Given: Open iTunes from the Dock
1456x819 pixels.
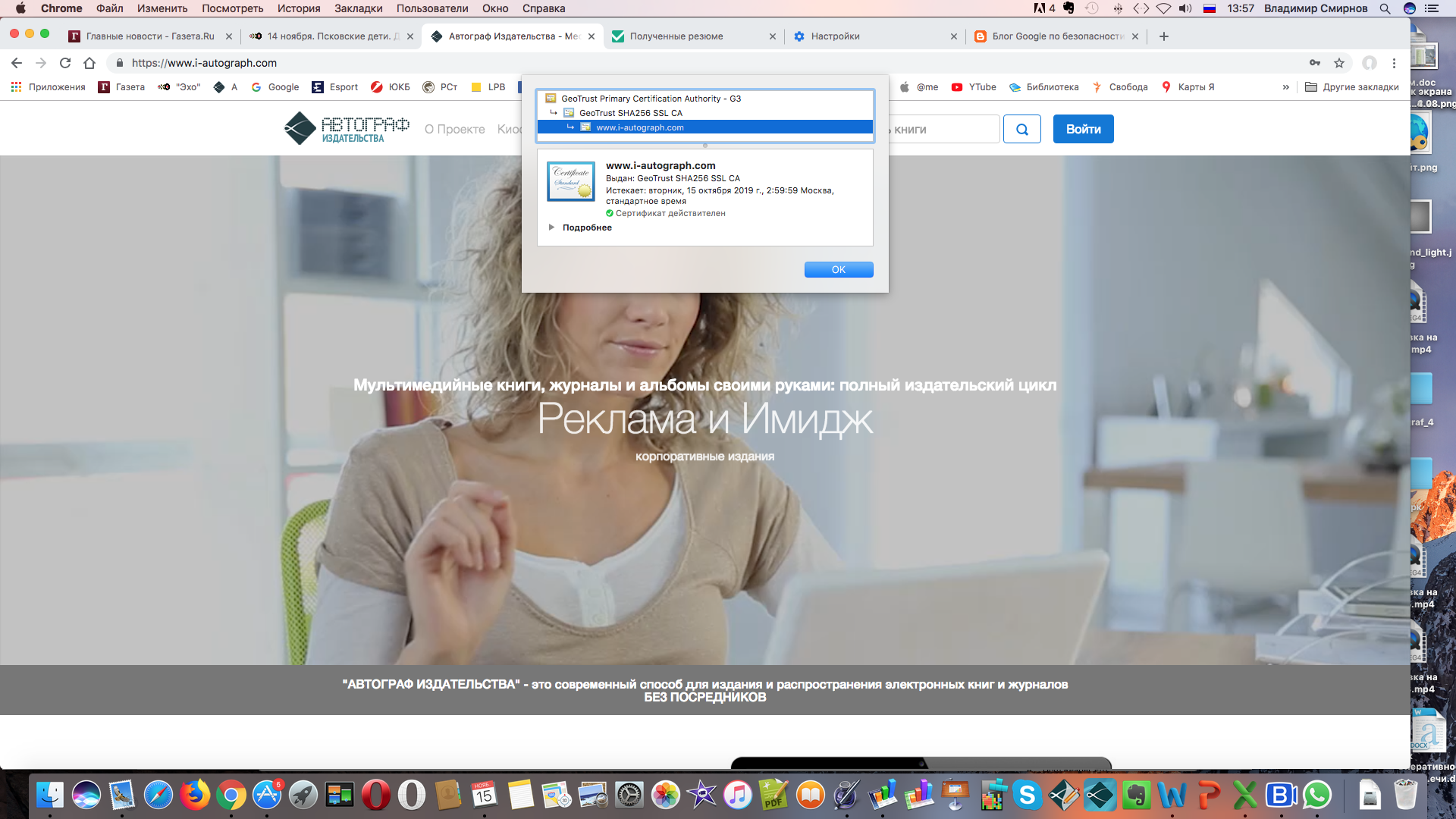Looking at the screenshot, I should [x=738, y=795].
